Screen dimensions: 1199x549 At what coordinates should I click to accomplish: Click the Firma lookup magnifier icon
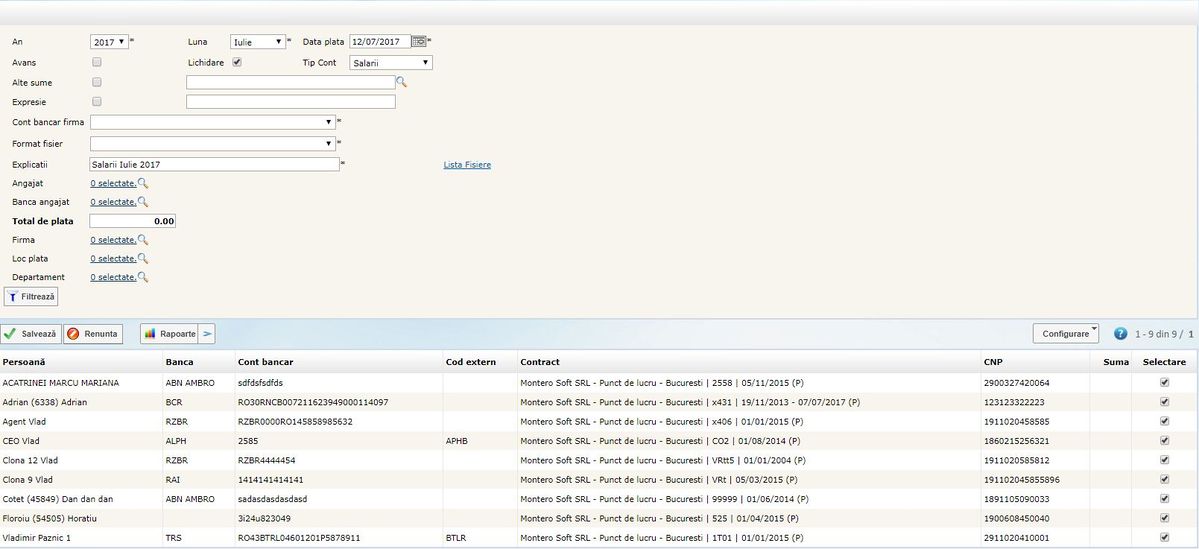(143, 240)
